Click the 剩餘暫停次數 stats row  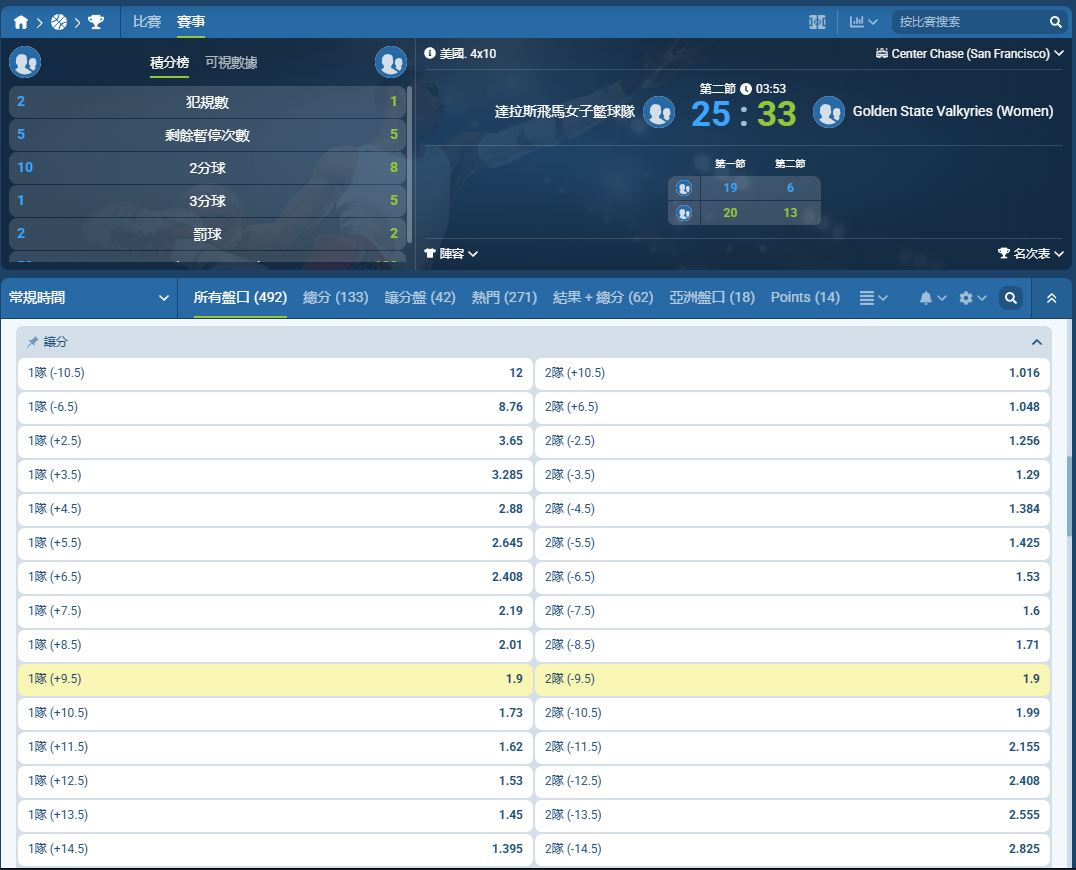point(207,134)
